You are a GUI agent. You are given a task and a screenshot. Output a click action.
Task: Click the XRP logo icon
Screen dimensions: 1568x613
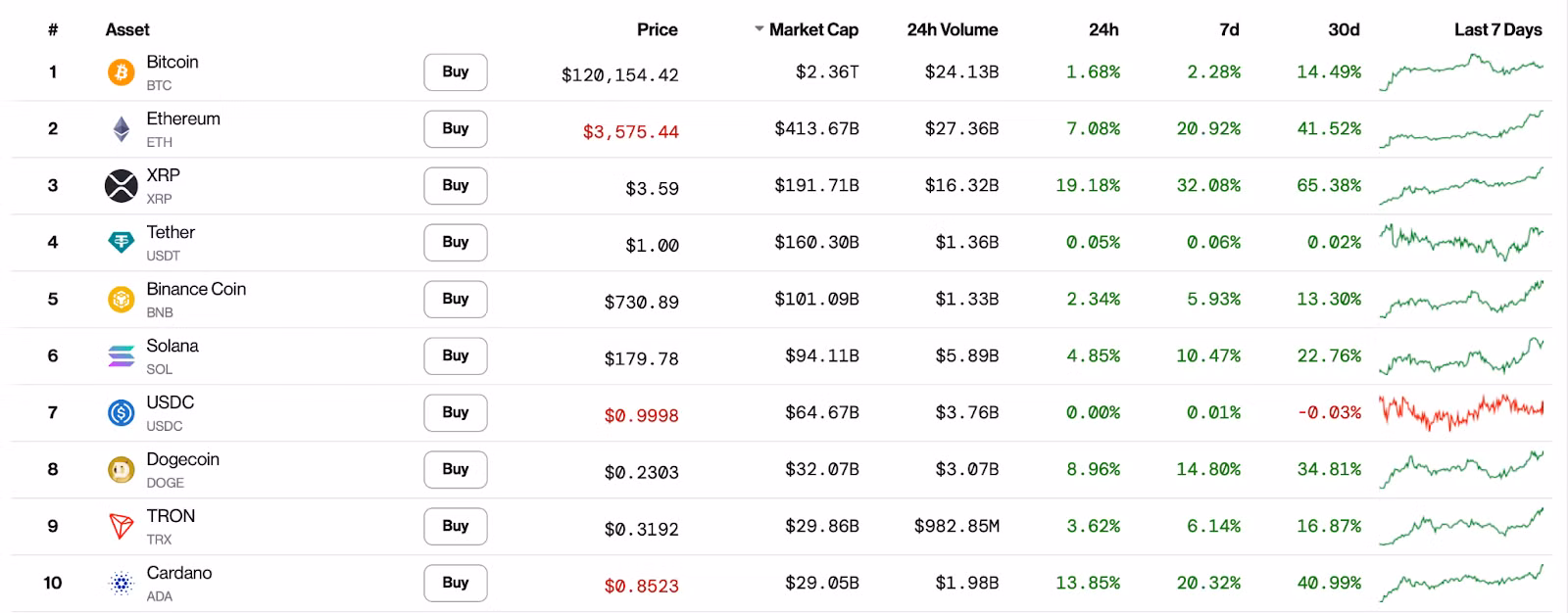coord(121,186)
